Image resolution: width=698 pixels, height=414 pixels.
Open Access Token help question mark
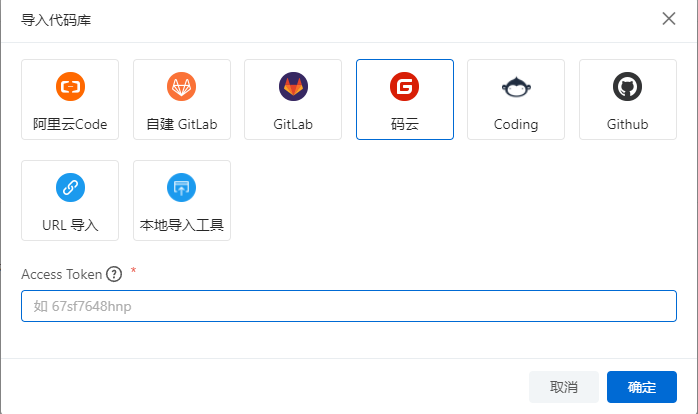pyautogui.click(x=114, y=274)
